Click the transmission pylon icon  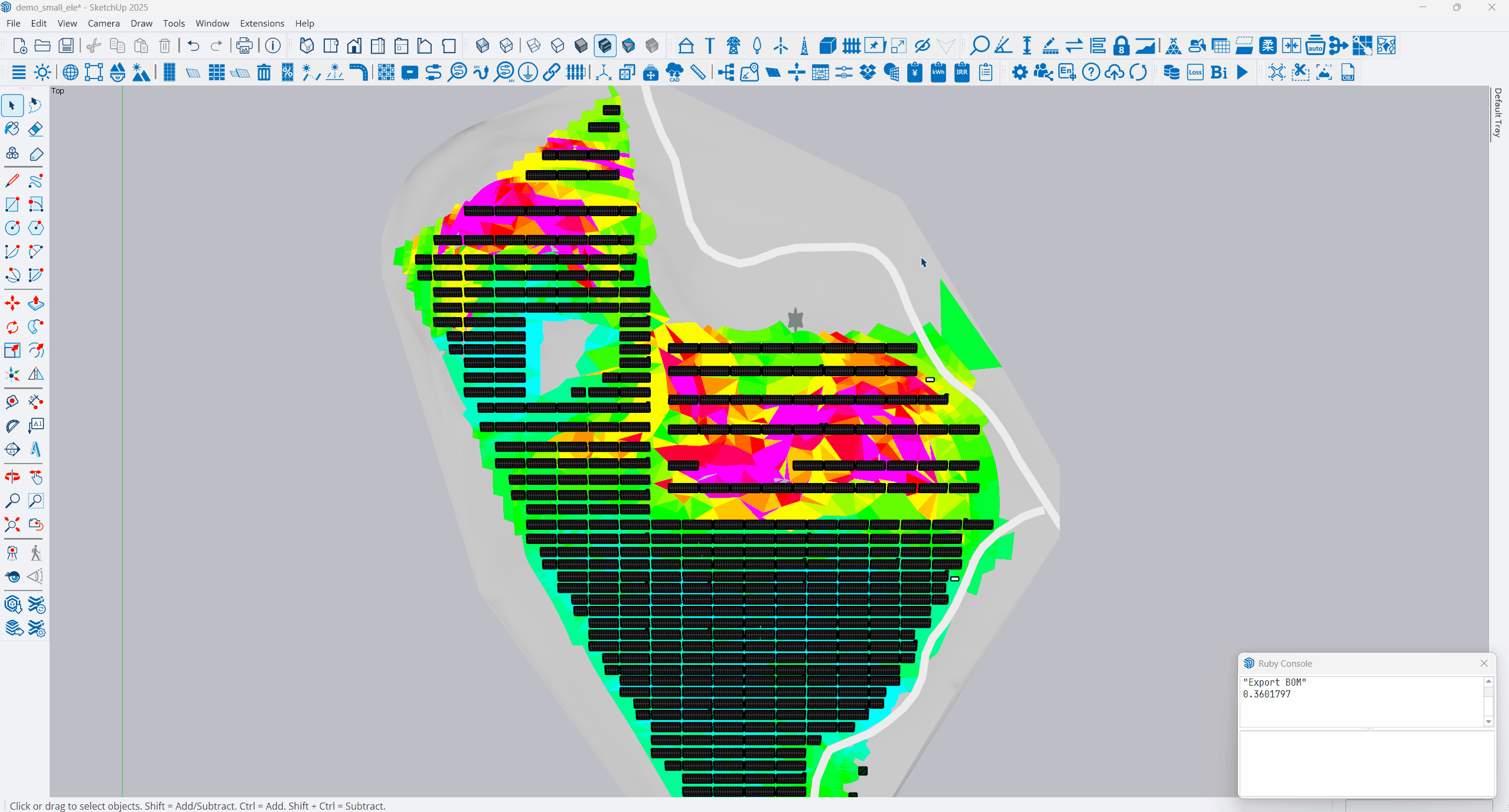[733, 45]
